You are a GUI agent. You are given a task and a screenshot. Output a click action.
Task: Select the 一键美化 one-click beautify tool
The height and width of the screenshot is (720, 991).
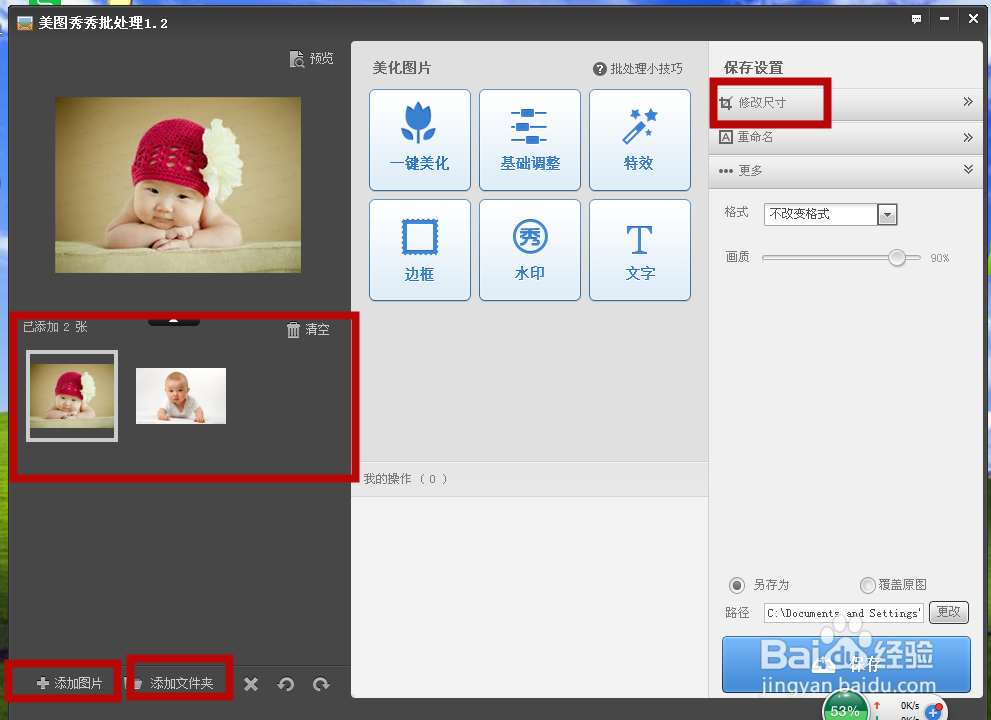(419, 140)
